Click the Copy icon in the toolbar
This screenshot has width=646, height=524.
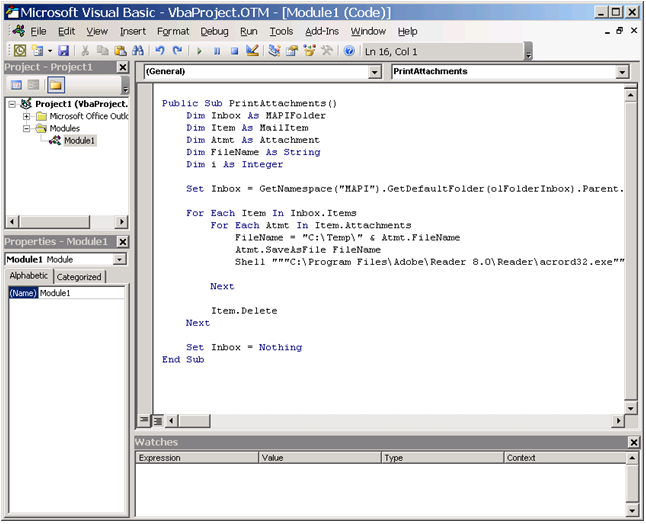(102, 51)
